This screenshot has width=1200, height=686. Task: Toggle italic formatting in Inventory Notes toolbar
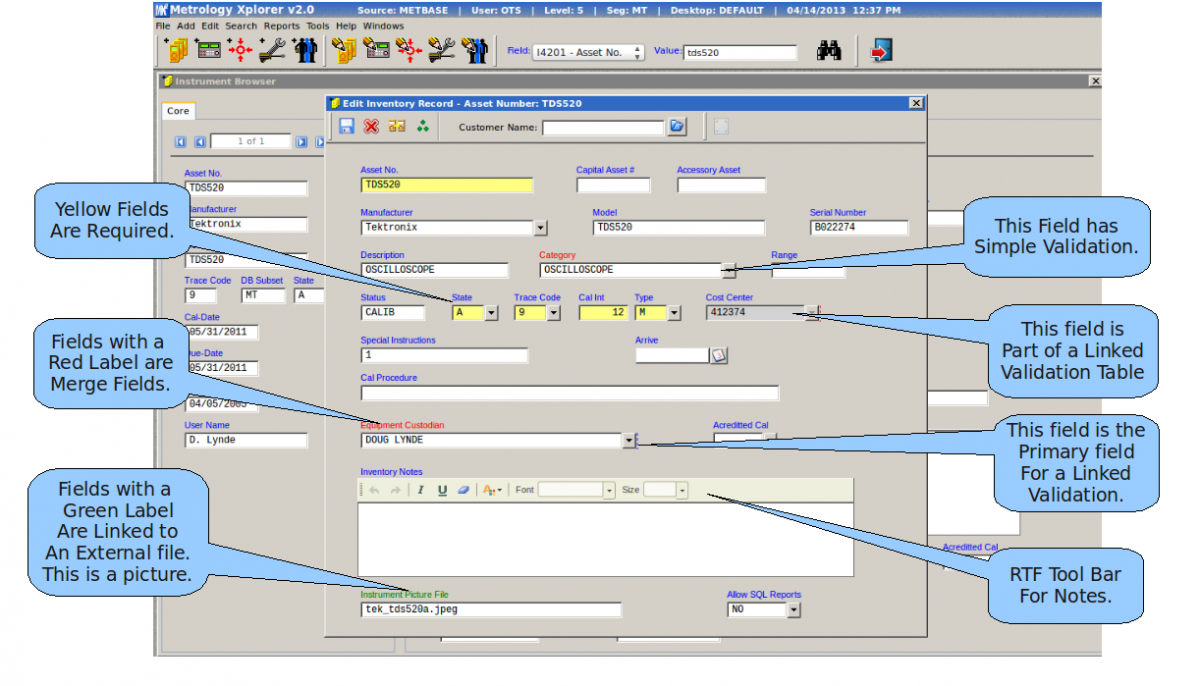(421, 490)
